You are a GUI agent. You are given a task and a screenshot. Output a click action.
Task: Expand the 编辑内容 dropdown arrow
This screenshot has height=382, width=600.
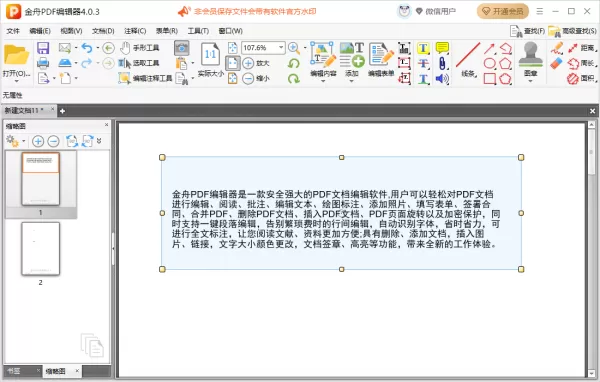tap(323, 81)
